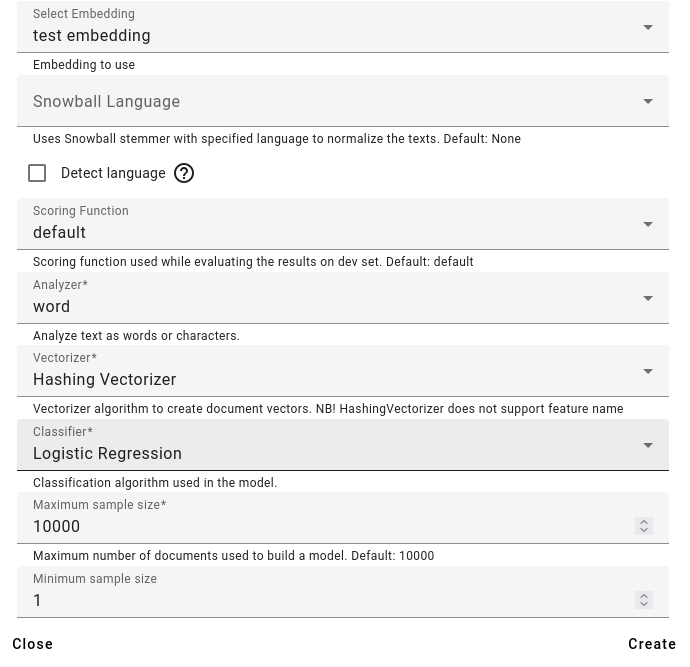Screen dimensions: 690x667
Task: Select the 'test embedding' value field
Action: click(x=92, y=36)
